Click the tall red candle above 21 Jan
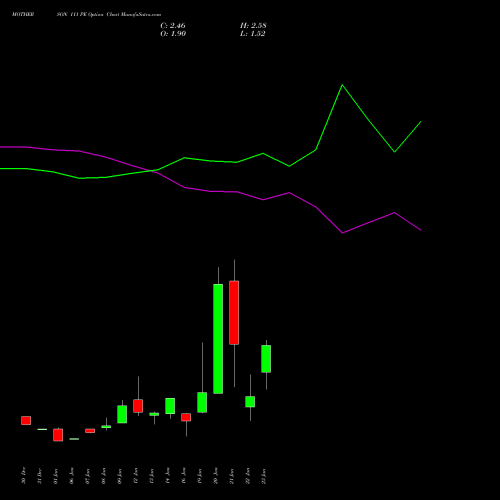The height and width of the screenshot is (500, 500). (234, 313)
